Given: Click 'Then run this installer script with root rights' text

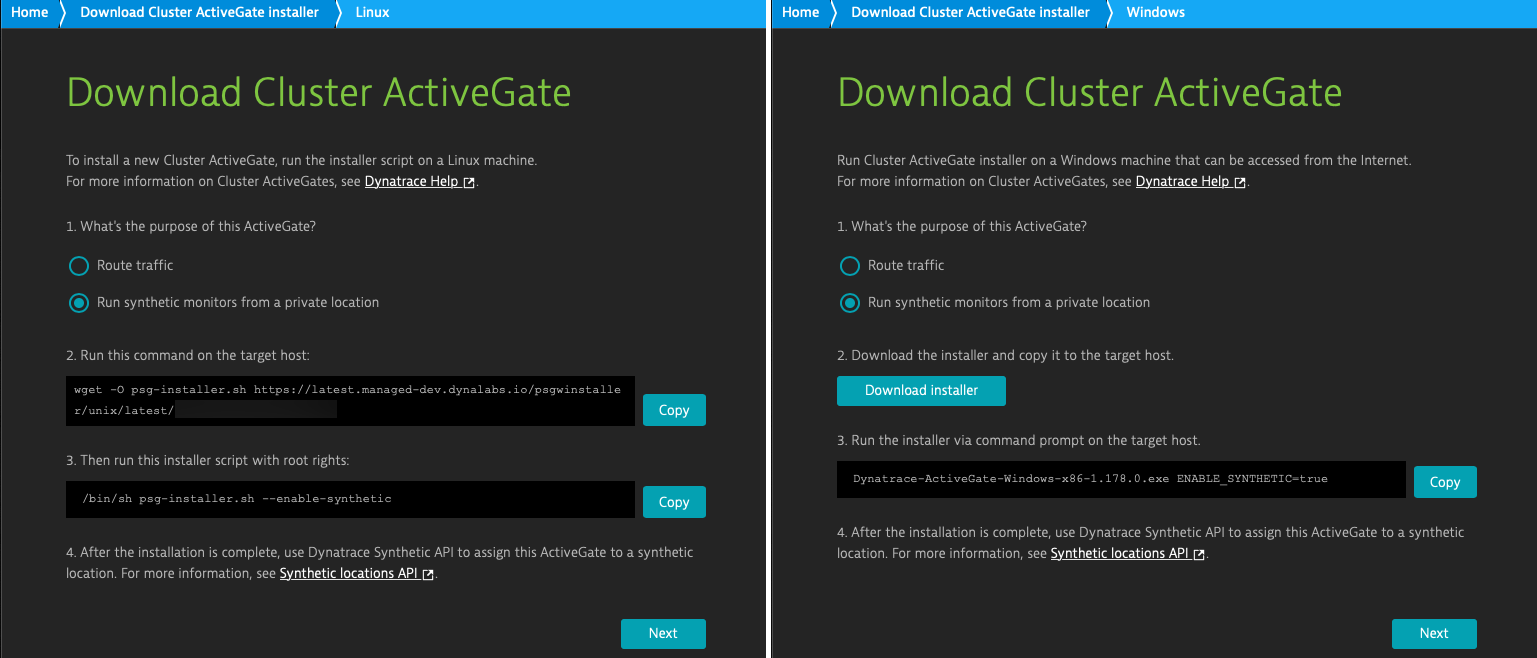Looking at the screenshot, I should coord(208,461).
